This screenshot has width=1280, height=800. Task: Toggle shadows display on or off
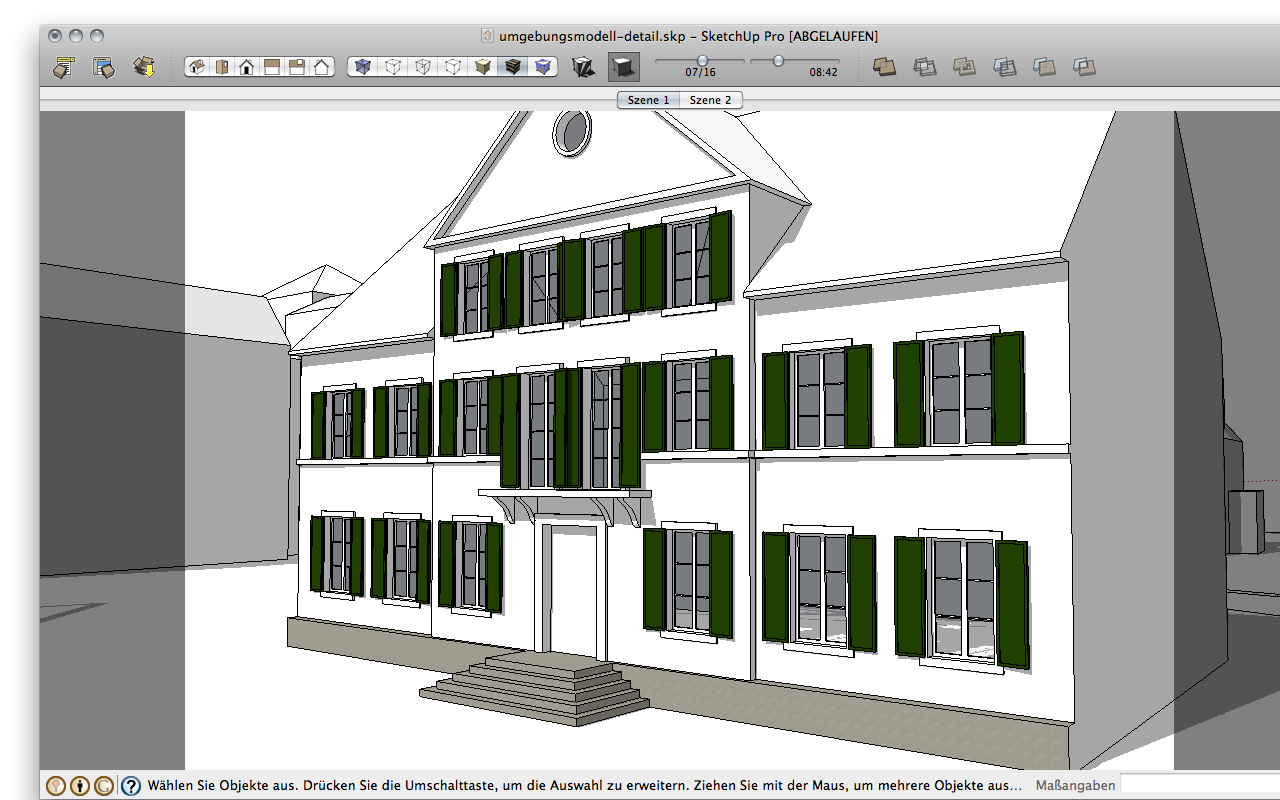pos(623,67)
